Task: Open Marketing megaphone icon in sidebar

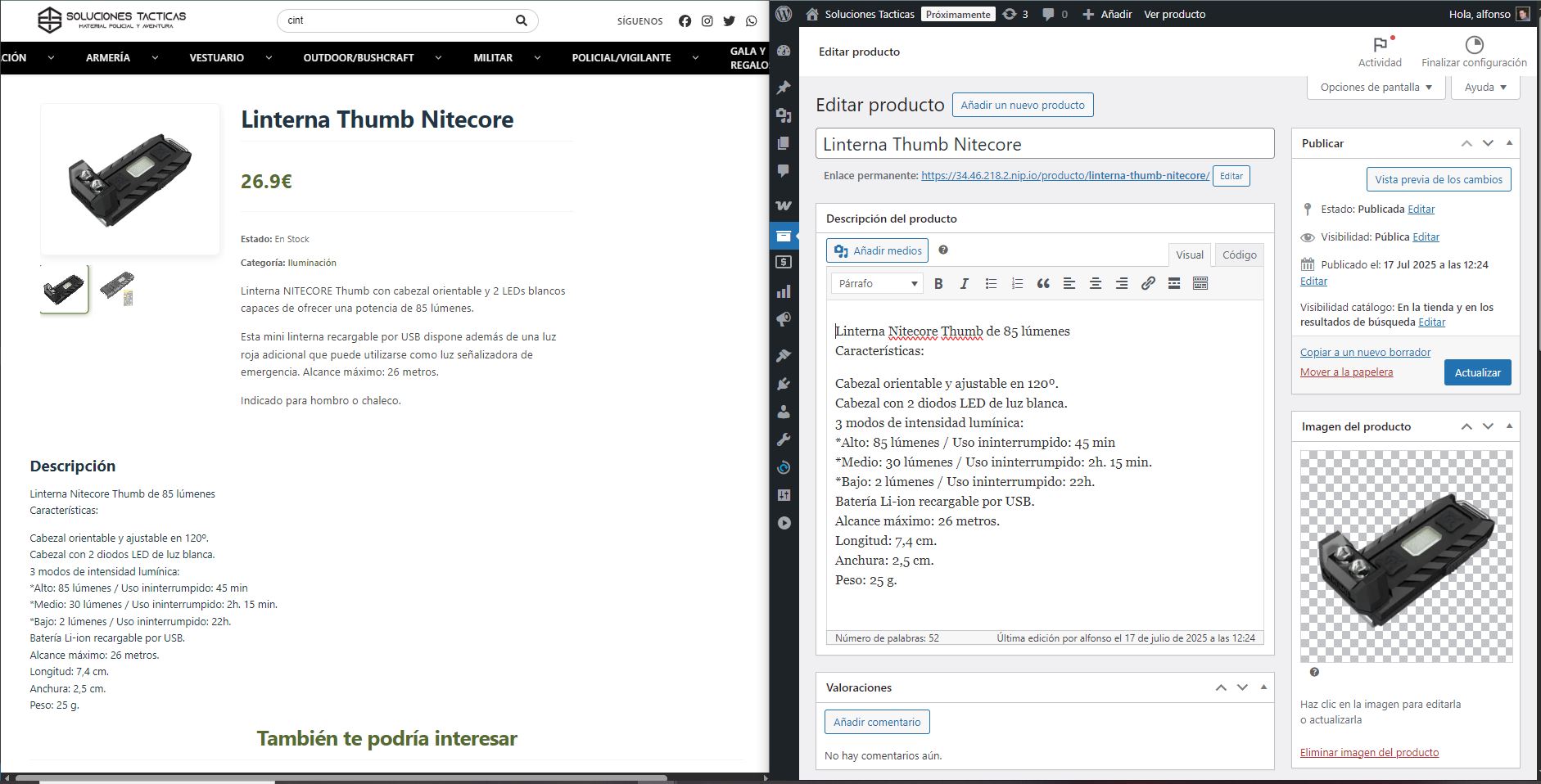Action: click(784, 319)
